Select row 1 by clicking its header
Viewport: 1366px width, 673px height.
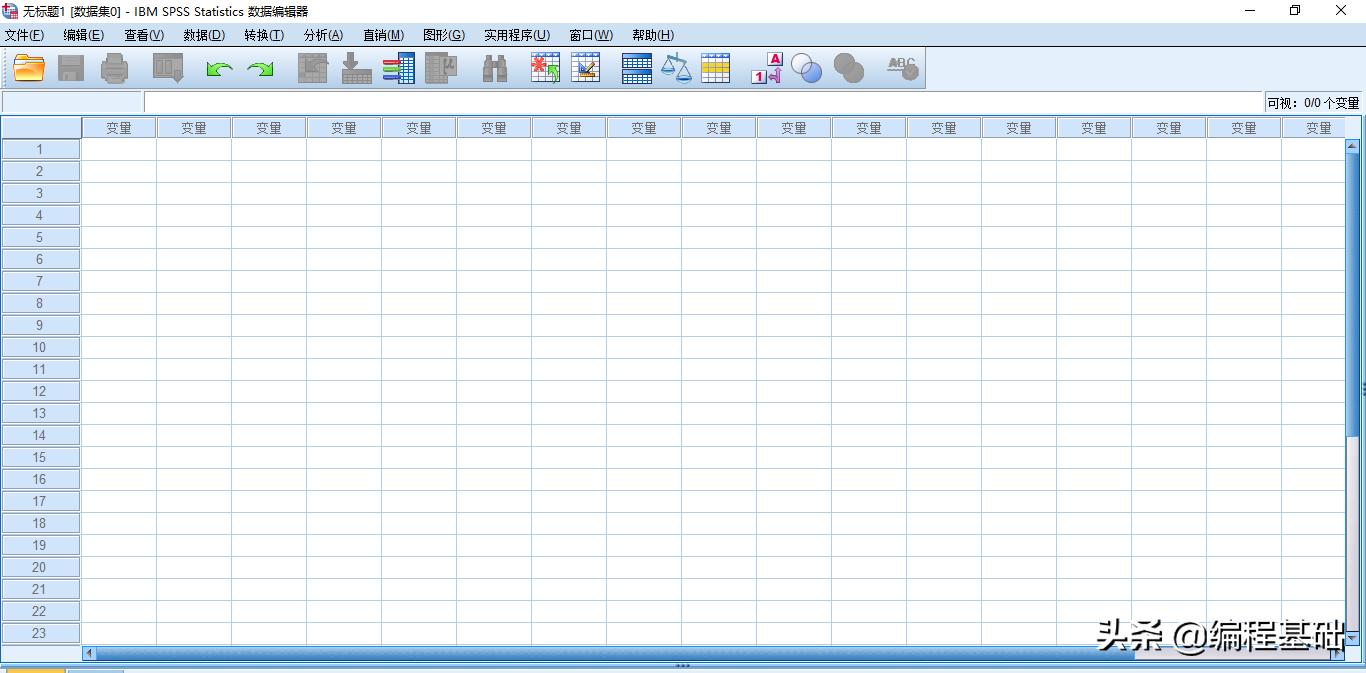pyautogui.click(x=40, y=149)
